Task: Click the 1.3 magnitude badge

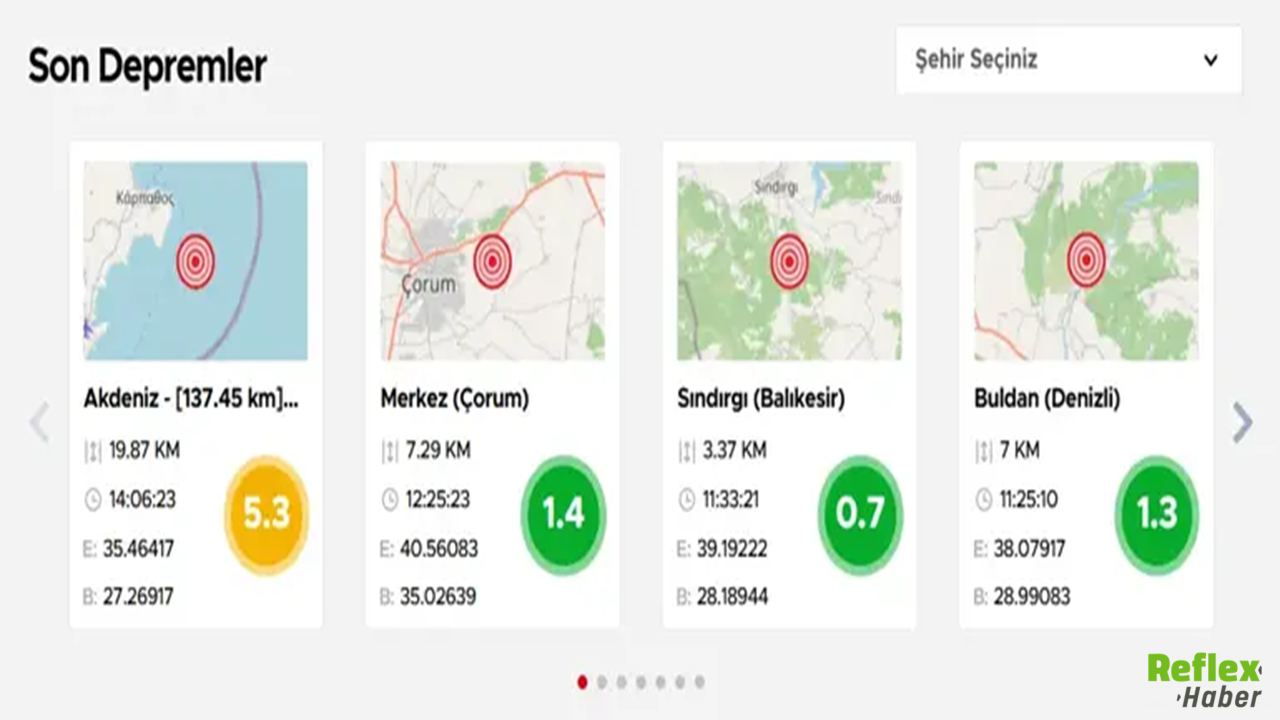Action: 1157,514
